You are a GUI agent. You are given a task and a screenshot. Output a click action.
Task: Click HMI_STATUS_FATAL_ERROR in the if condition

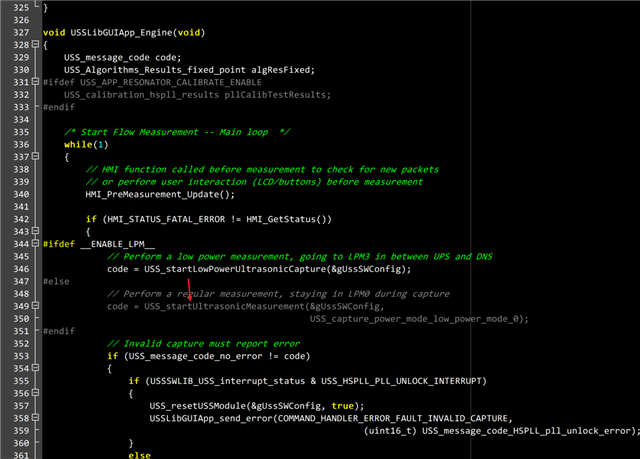pos(166,219)
